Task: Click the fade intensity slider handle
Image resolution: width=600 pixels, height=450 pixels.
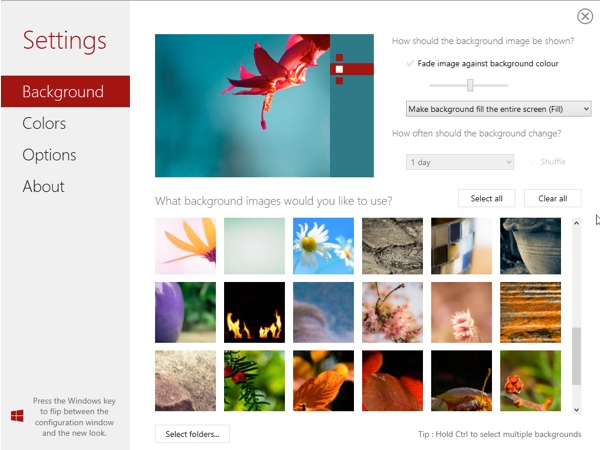Action: click(x=470, y=85)
